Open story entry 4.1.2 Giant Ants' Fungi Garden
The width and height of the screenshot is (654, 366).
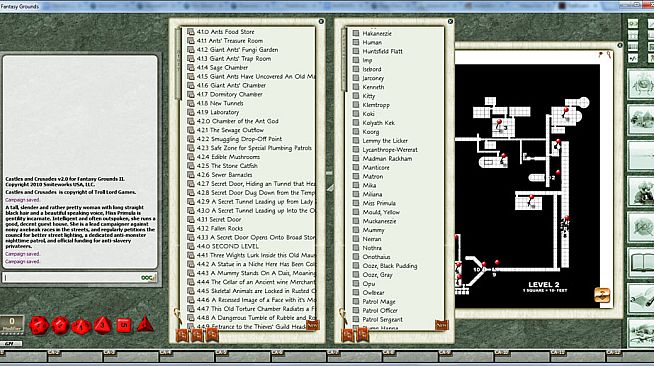pos(237,50)
